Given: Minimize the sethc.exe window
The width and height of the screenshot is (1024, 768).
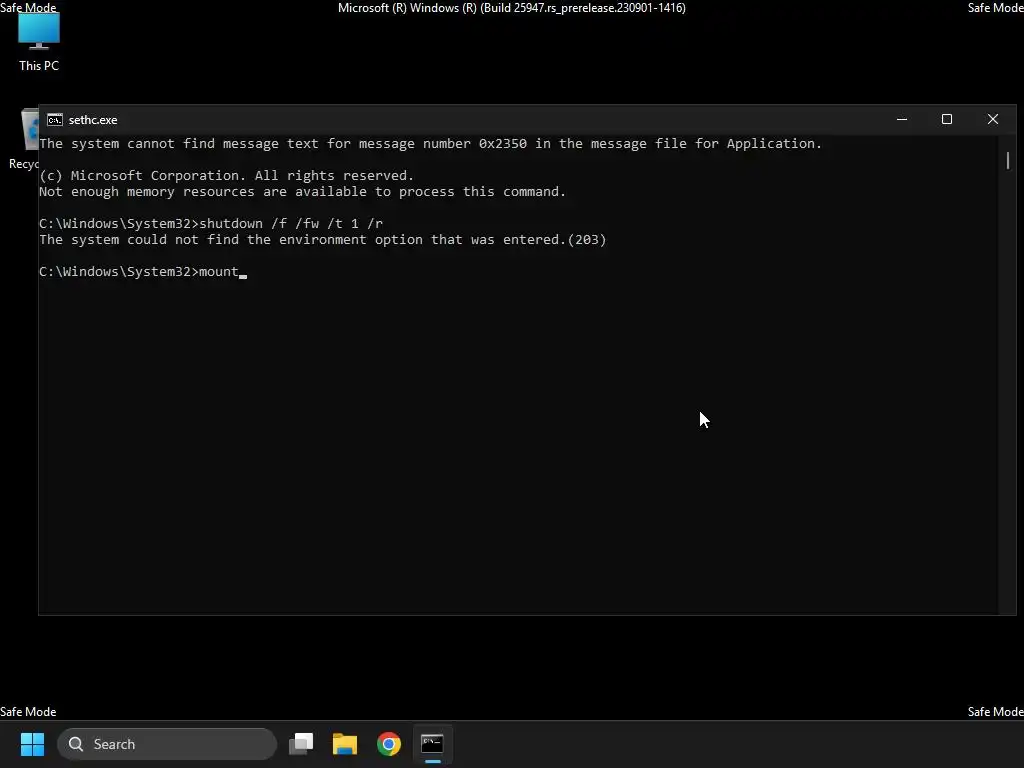Looking at the screenshot, I should 902,120.
